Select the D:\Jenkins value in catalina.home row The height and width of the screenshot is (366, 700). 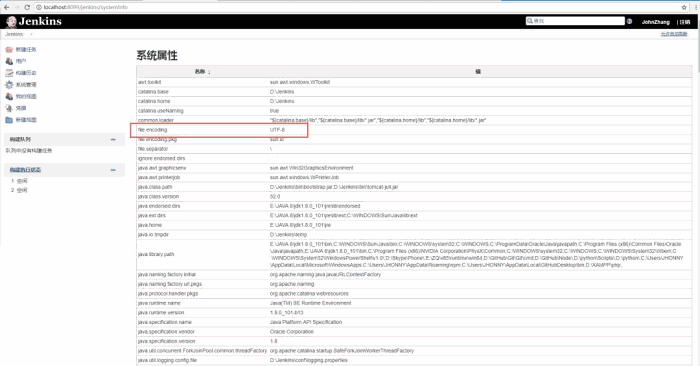(x=282, y=101)
